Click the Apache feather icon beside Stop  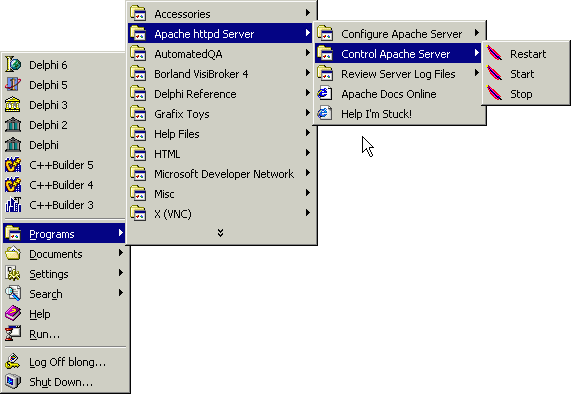pyautogui.click(x=494, y=94)
